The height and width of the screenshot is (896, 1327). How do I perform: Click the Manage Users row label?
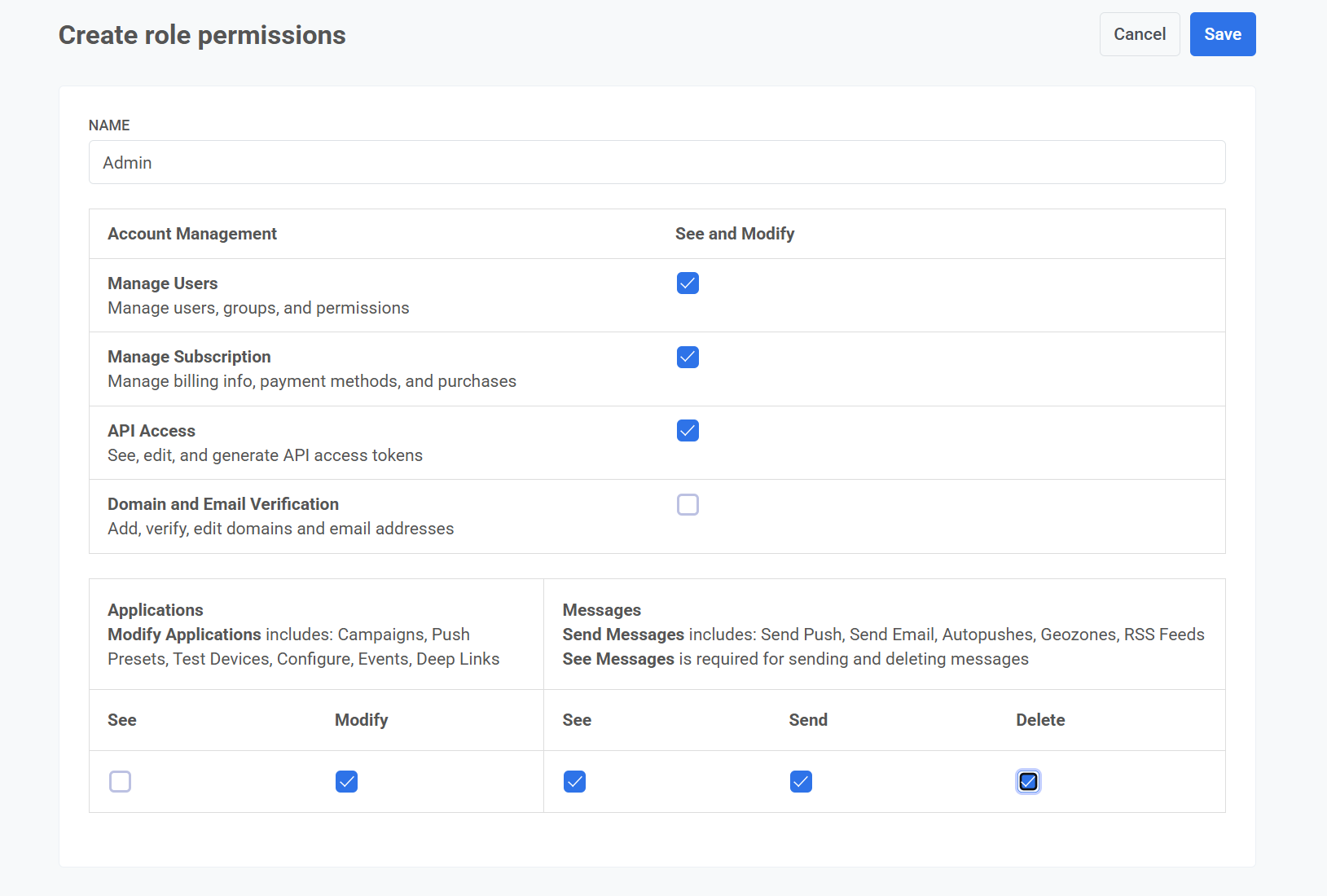point(162,283)
